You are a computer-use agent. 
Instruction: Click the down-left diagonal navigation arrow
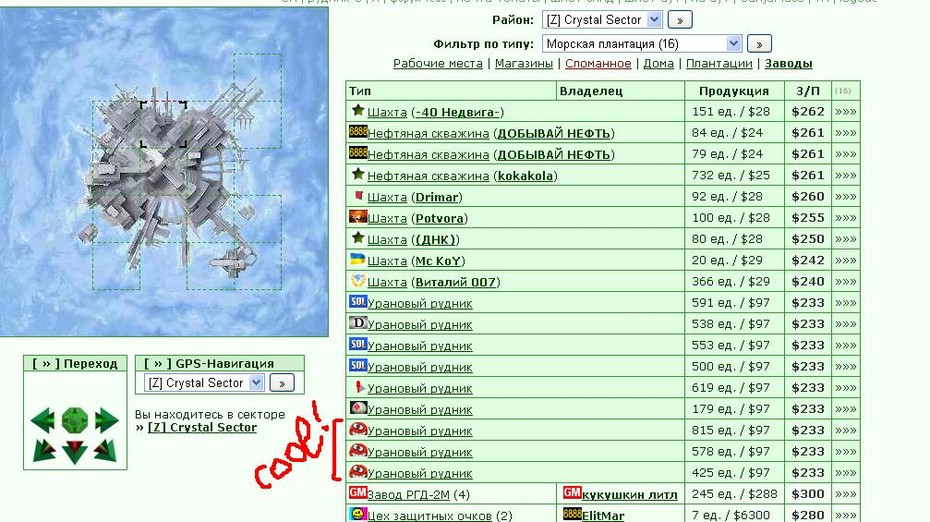44,450
